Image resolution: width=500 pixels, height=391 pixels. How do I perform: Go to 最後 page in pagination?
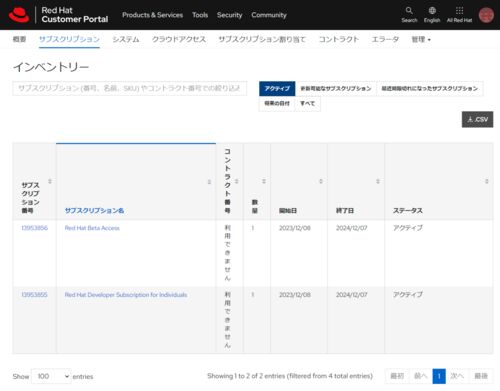tap(481, 376)
